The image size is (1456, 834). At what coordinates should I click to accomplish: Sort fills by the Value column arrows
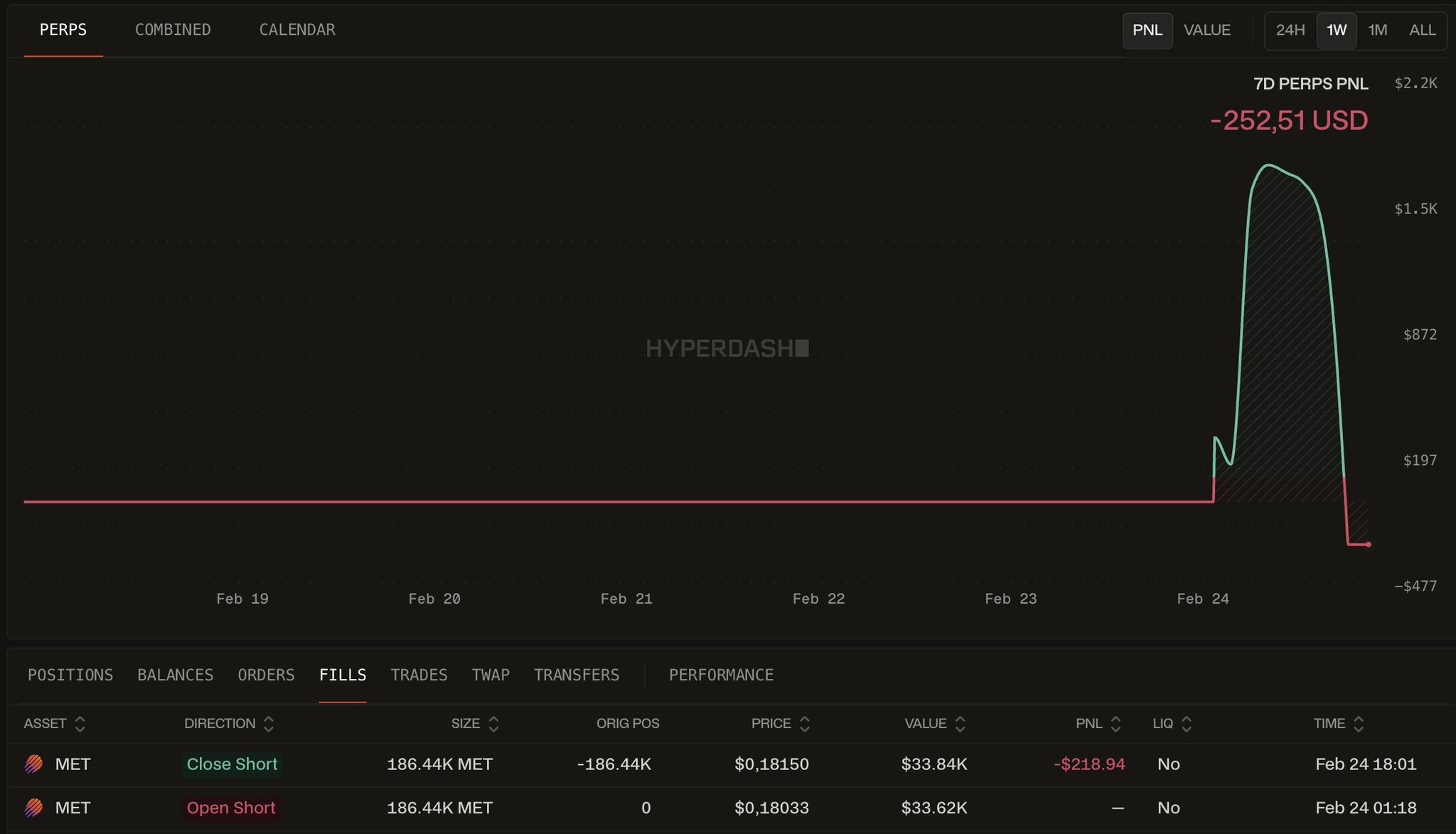960,724
